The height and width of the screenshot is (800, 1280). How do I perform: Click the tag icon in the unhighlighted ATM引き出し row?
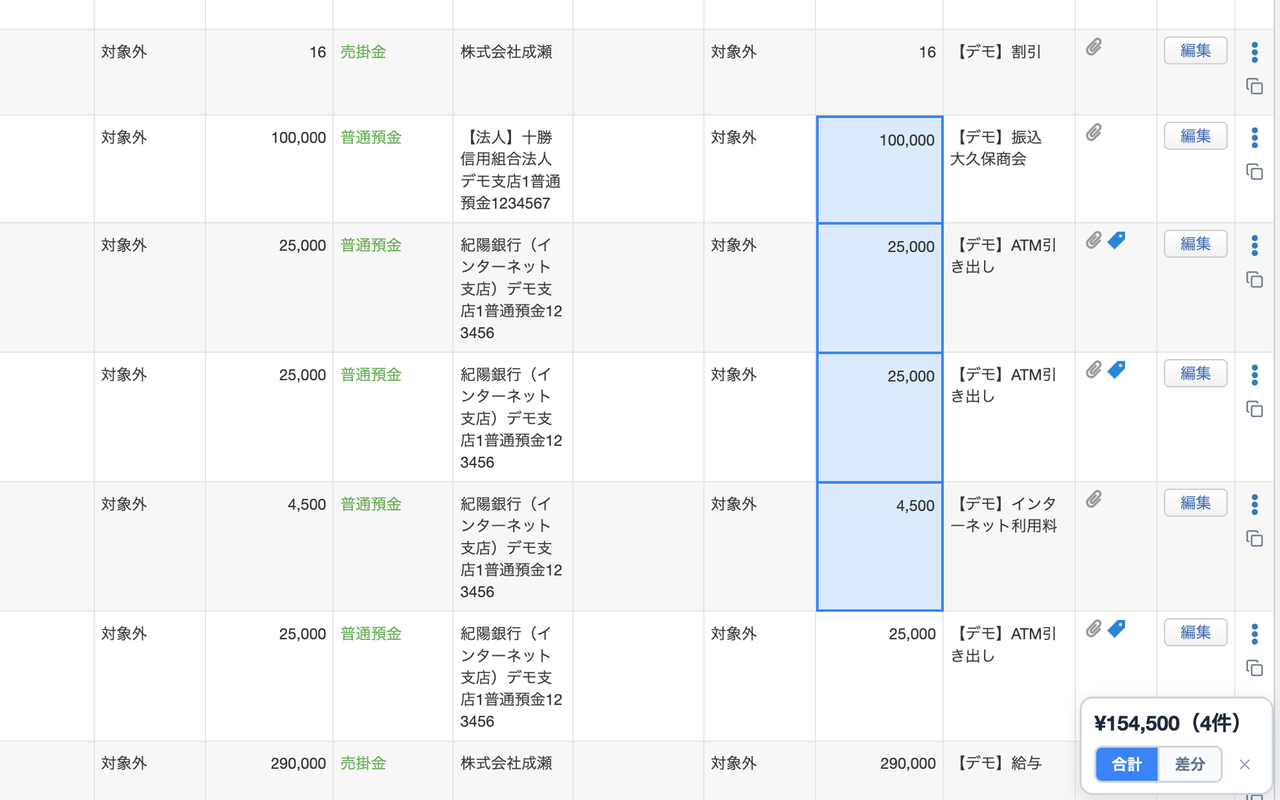point(1116,629)
